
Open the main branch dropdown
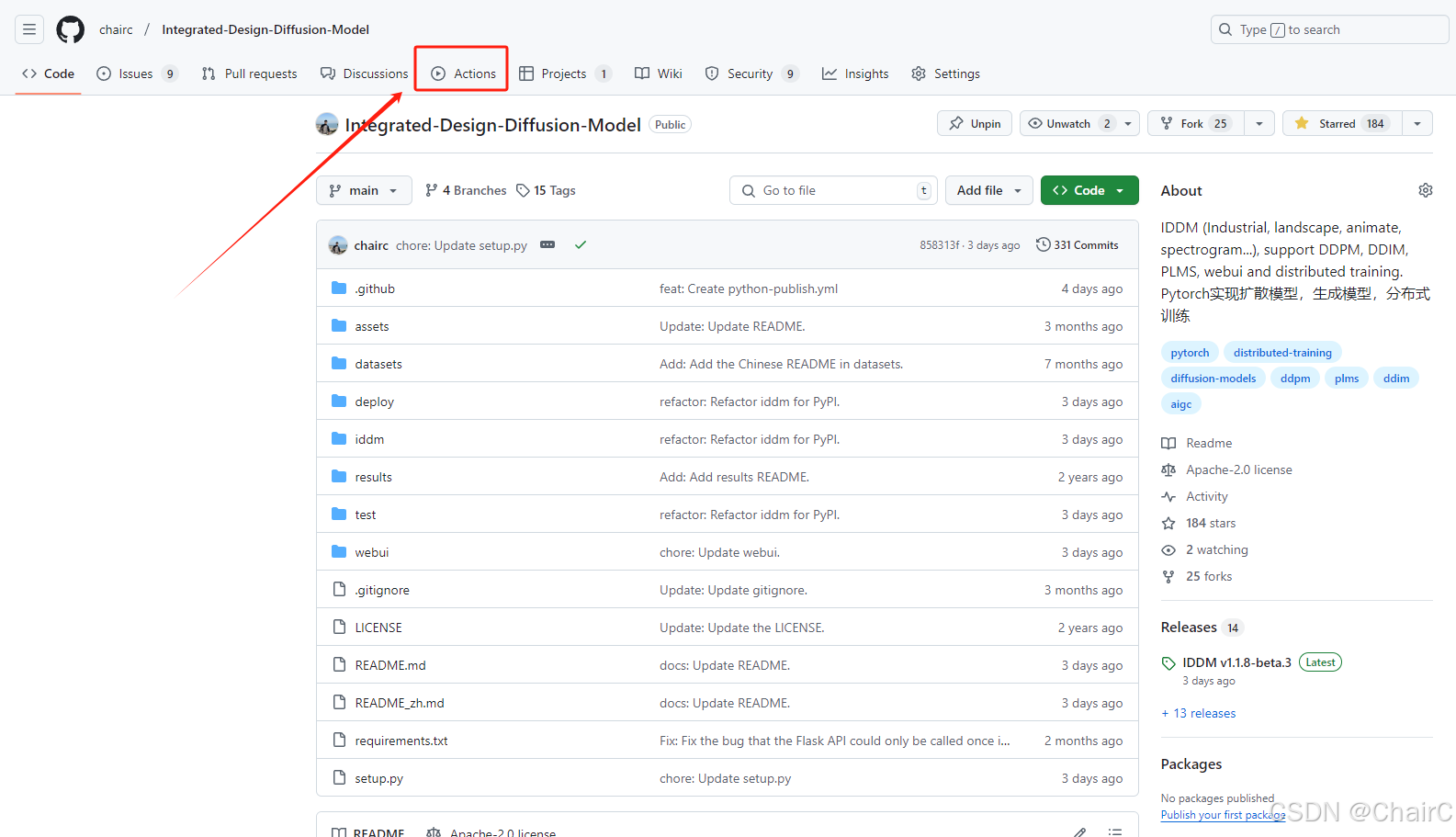[364, 190]
